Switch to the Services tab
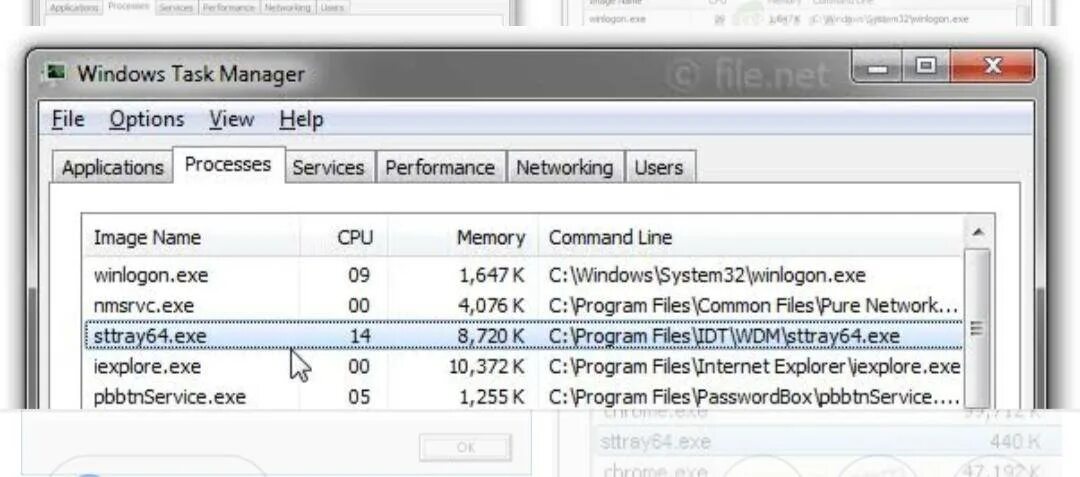 coord(328,168)
